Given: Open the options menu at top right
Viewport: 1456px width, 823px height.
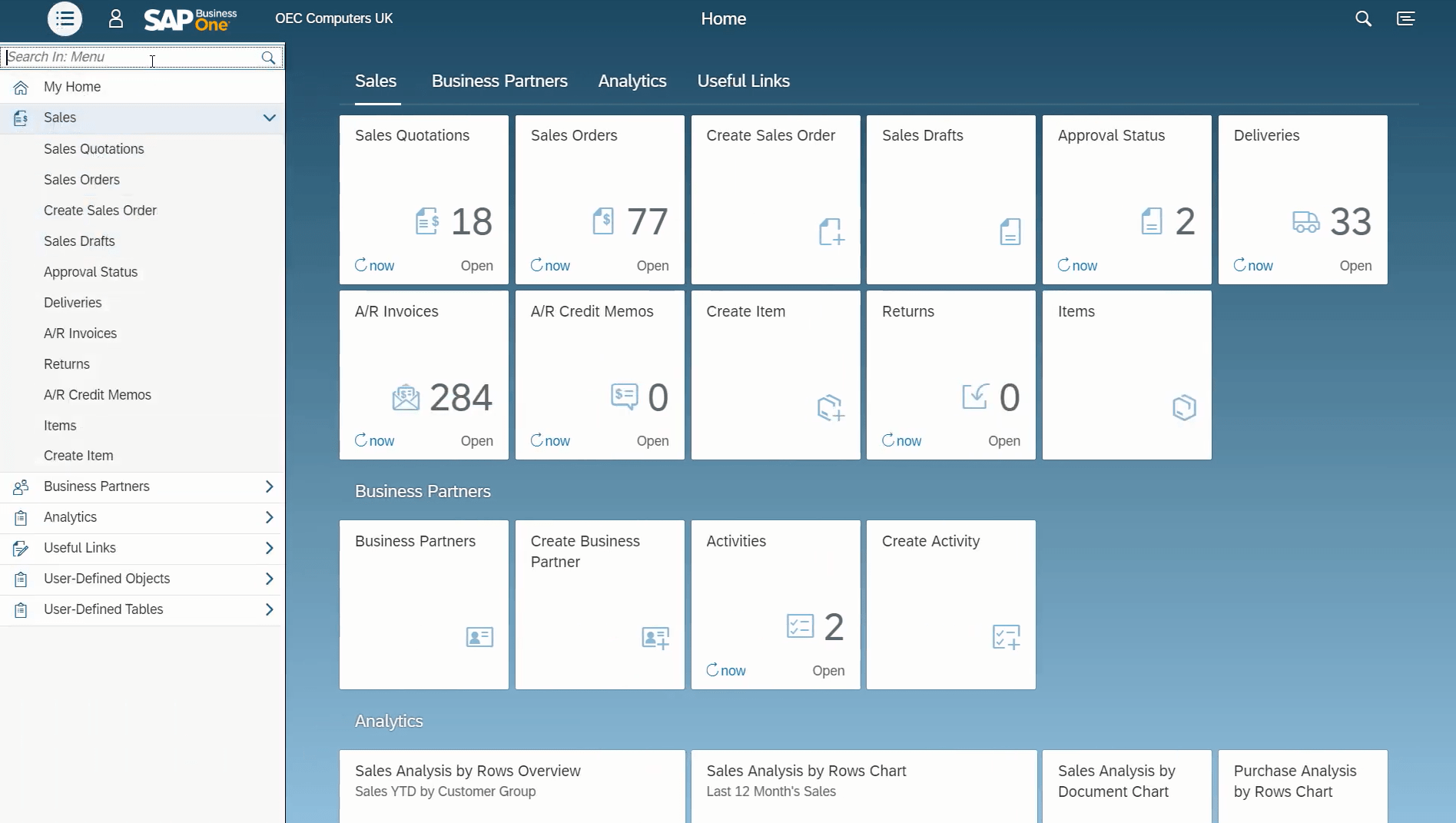Looking at the screenshot, I should tap(1406, 18).
